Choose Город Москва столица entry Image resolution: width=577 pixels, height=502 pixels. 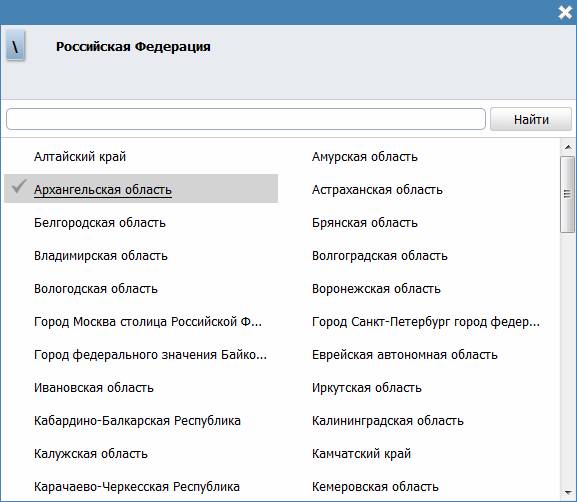148,322
